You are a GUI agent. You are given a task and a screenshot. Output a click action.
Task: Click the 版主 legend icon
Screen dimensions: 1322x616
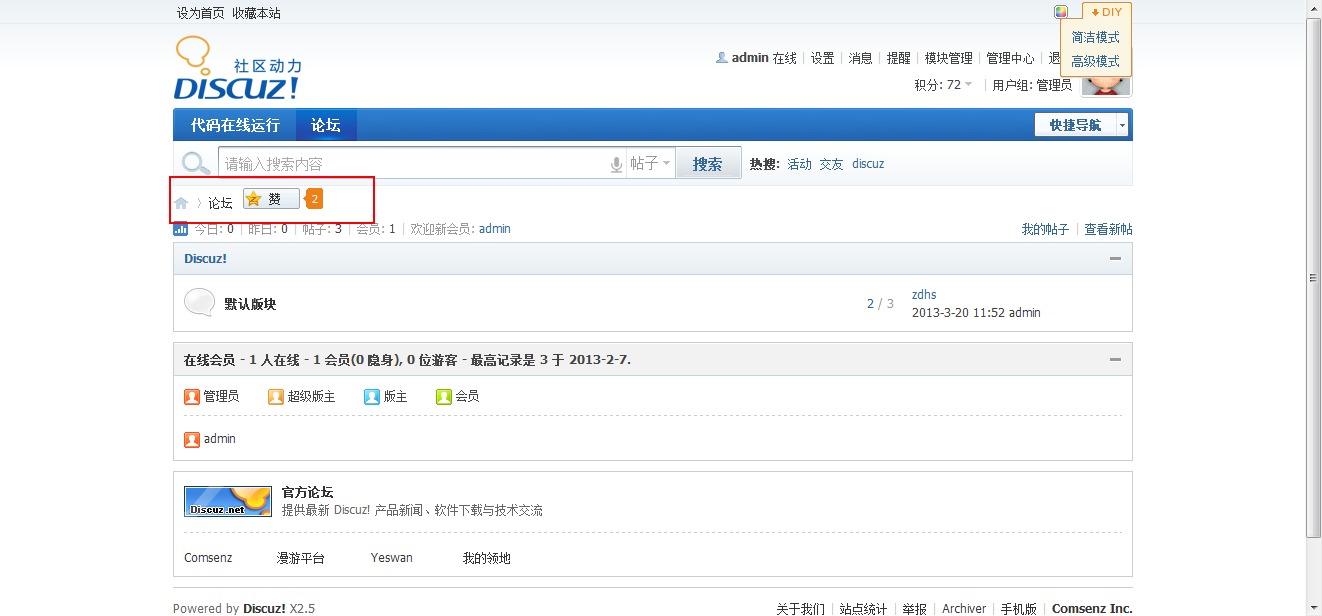pos(372,397)
